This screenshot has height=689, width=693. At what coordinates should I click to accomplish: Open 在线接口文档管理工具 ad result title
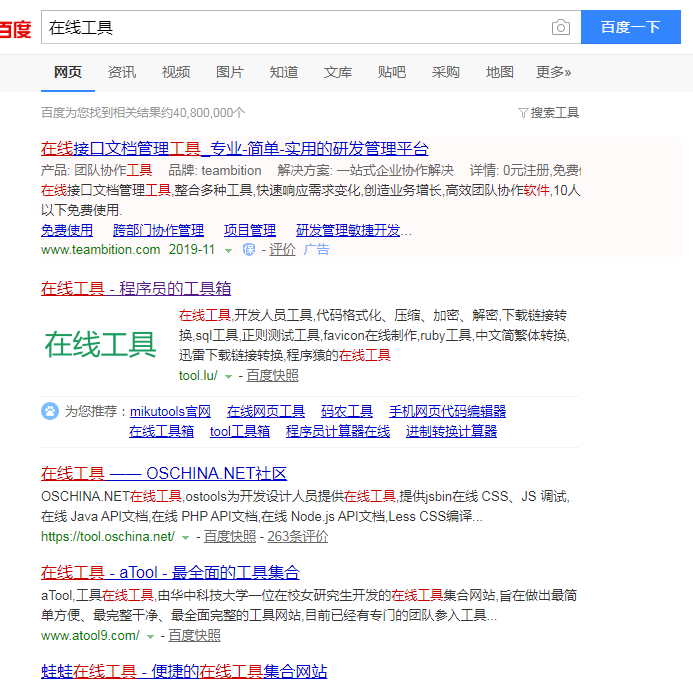(x=235, y=148)
